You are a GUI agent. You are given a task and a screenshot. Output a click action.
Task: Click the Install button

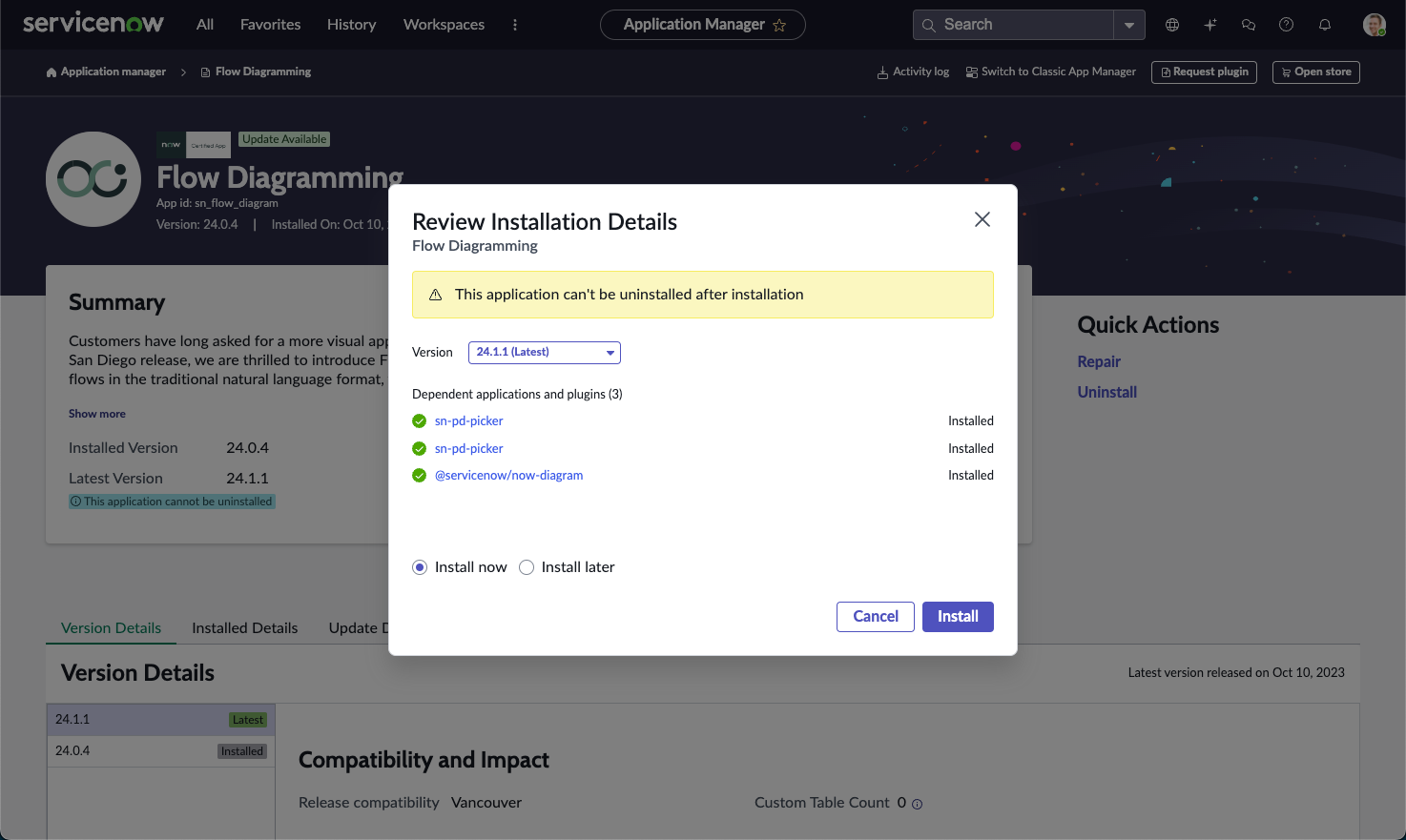[958, 617]
